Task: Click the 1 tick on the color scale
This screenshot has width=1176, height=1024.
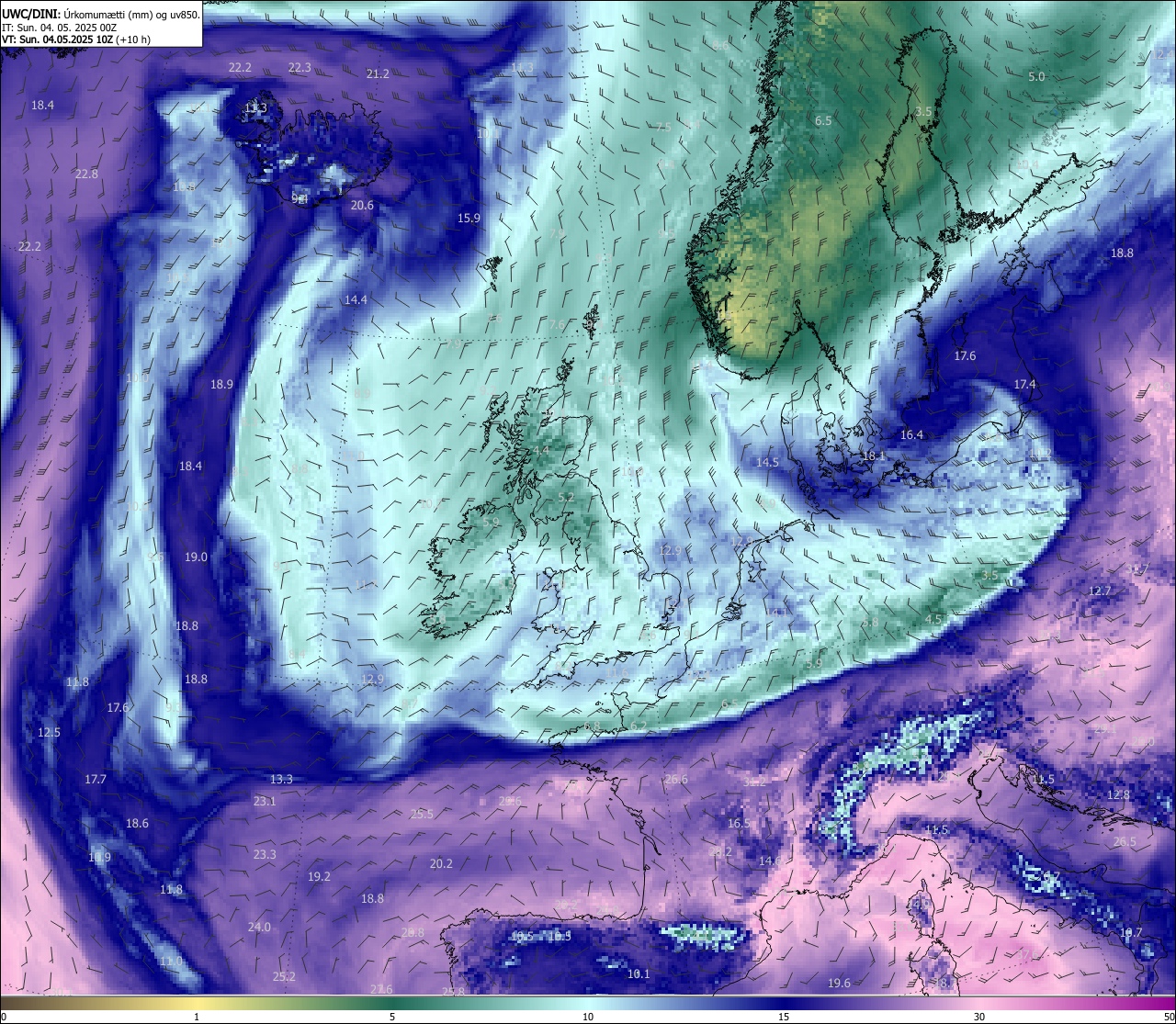Action: pyautogui.click(x=197, y=1017)
